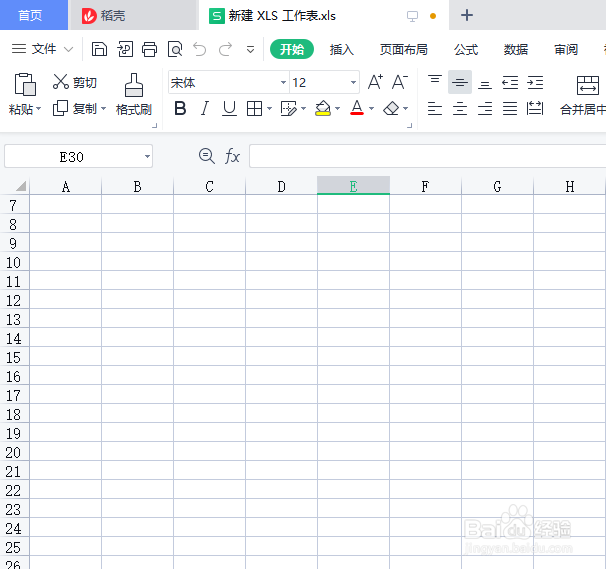
Task: Select the Format Painter (格式刷)
Action: pos(134,94)
